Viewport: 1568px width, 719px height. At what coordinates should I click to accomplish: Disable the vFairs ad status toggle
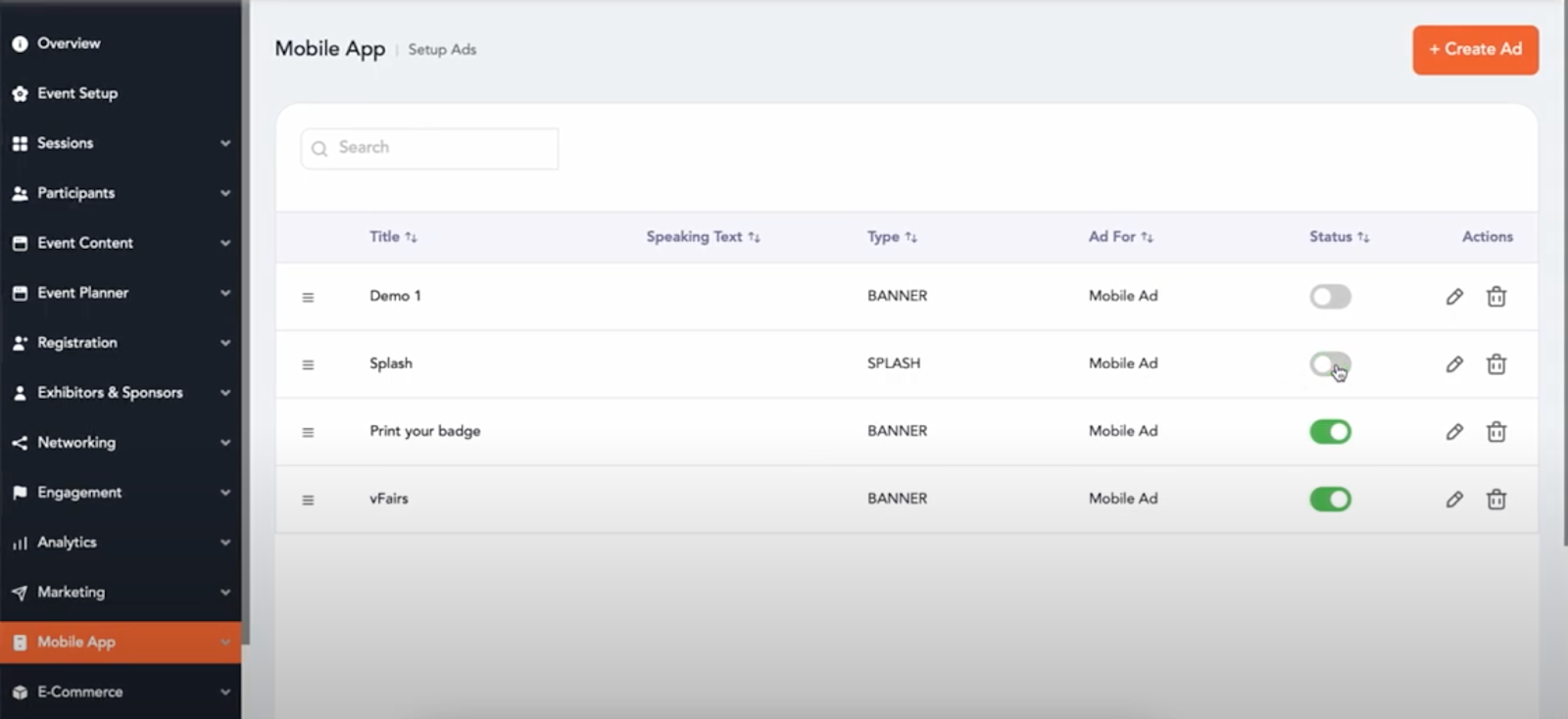point(1330,499)
